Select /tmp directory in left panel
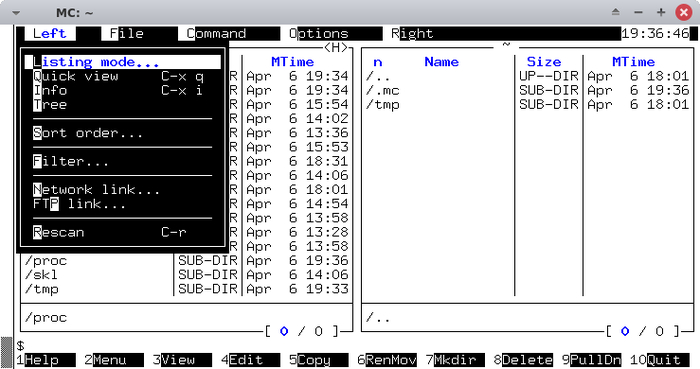The height and width of the screenshot is (369, 700). (x=41, y=289)
